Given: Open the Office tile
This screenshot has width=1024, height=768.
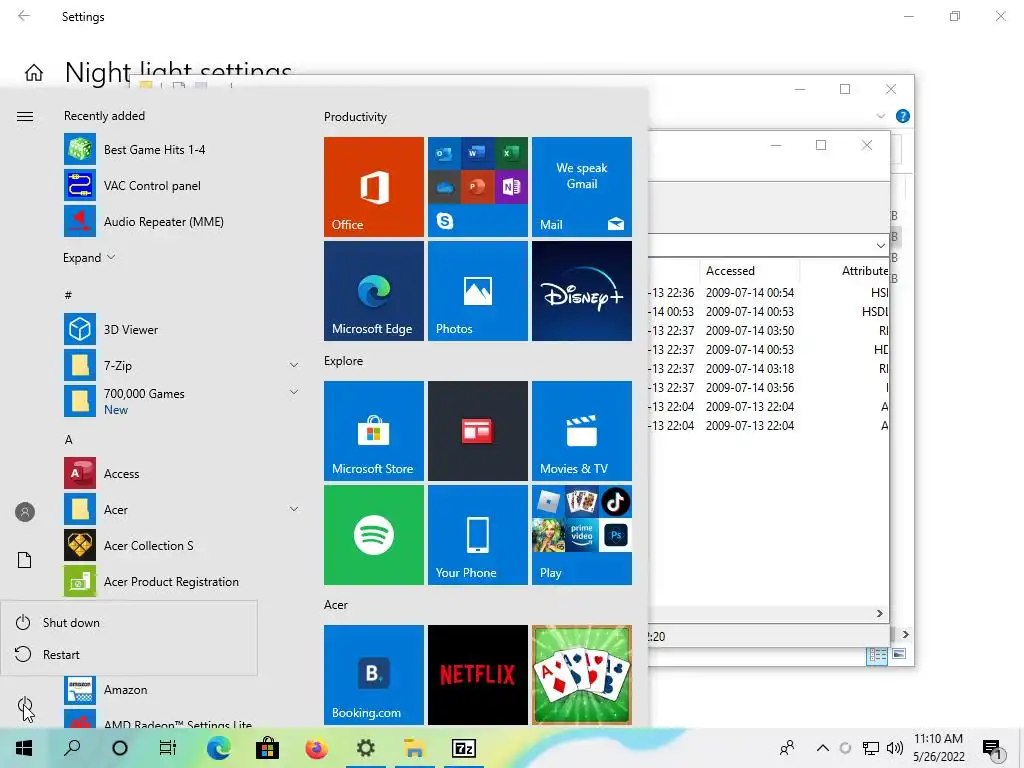Looking at the screenshot, I should (x=374, y=187).
